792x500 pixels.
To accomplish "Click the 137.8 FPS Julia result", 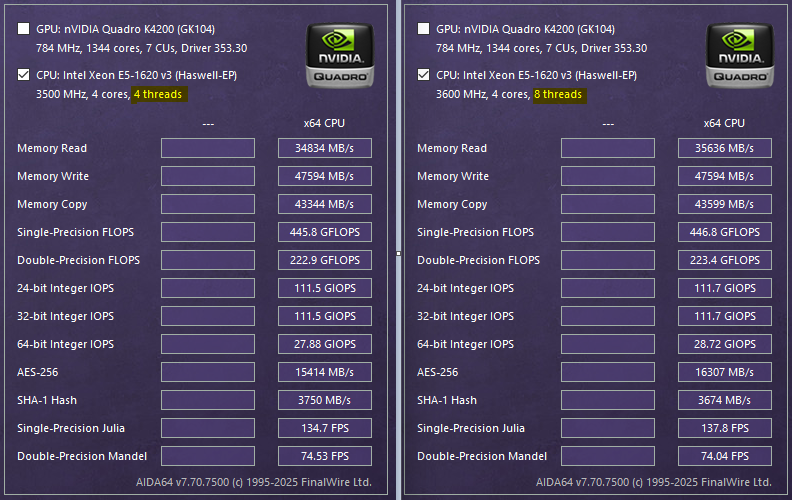I will click(x=725, y=428).
